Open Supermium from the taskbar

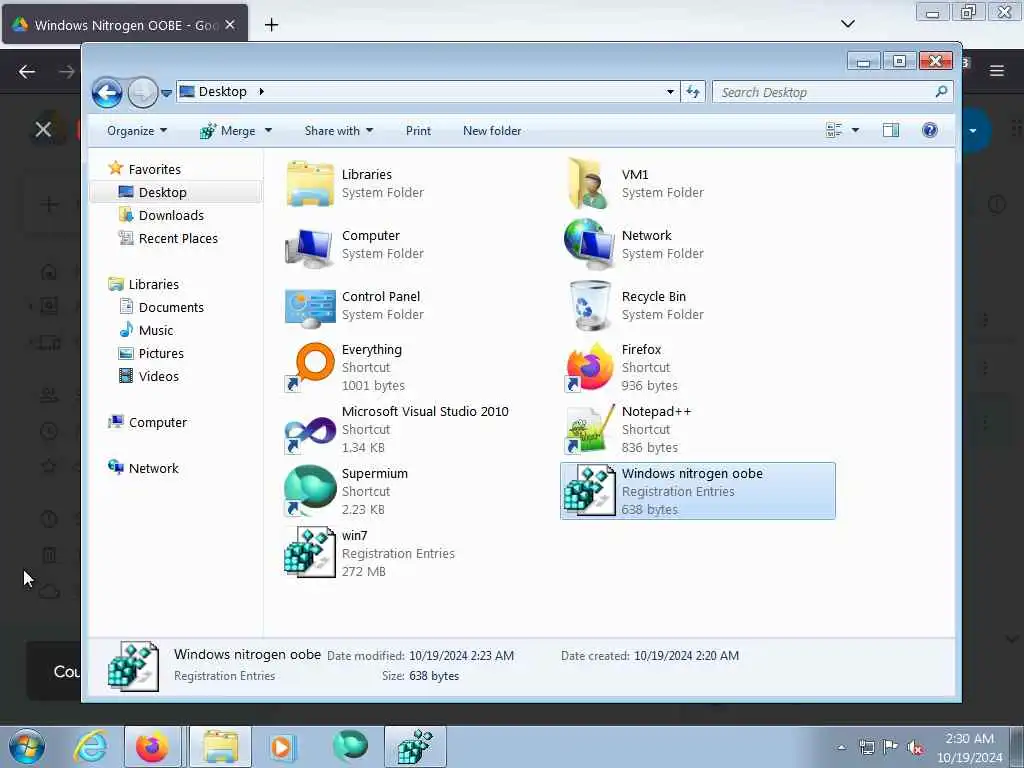350,746
